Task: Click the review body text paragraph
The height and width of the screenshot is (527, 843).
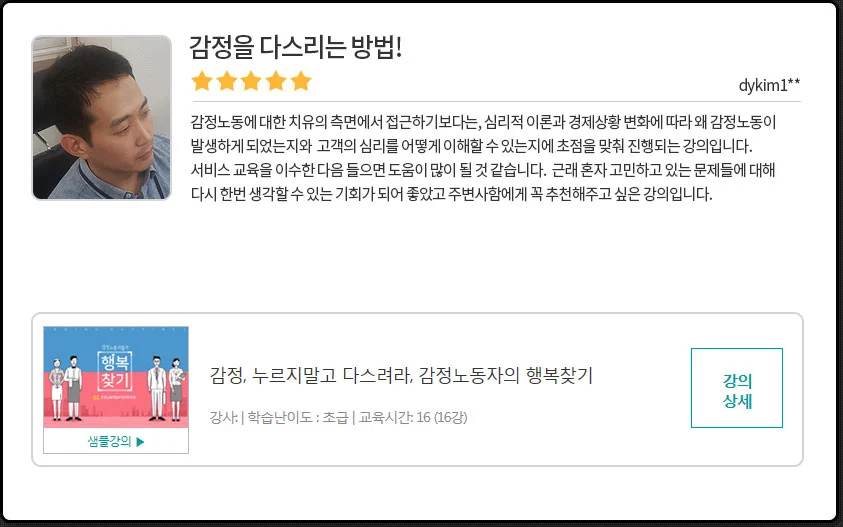Action: [483, 158]
